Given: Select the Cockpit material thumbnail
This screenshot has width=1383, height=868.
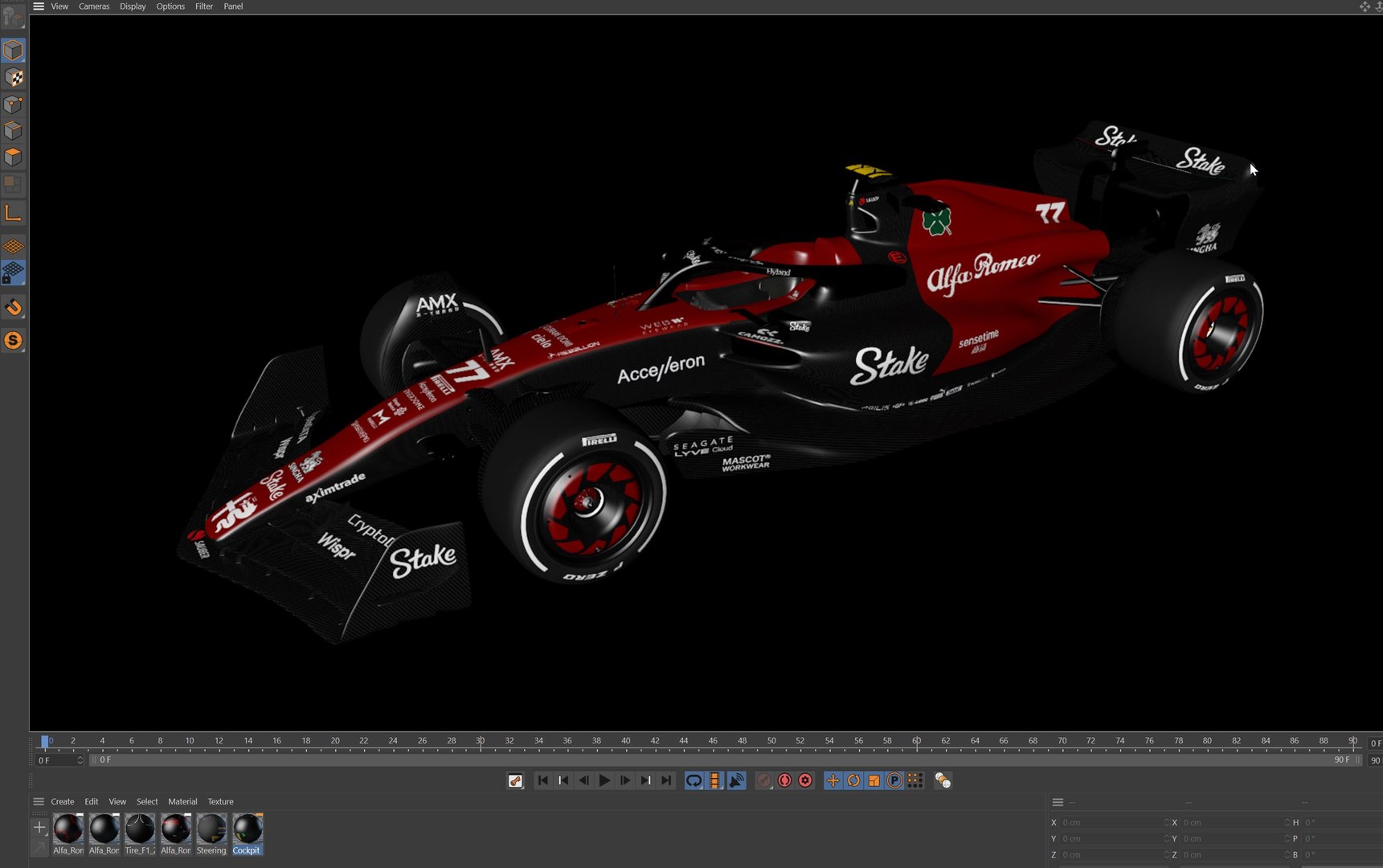Looking at the screenshot, I should click(247, 833).
